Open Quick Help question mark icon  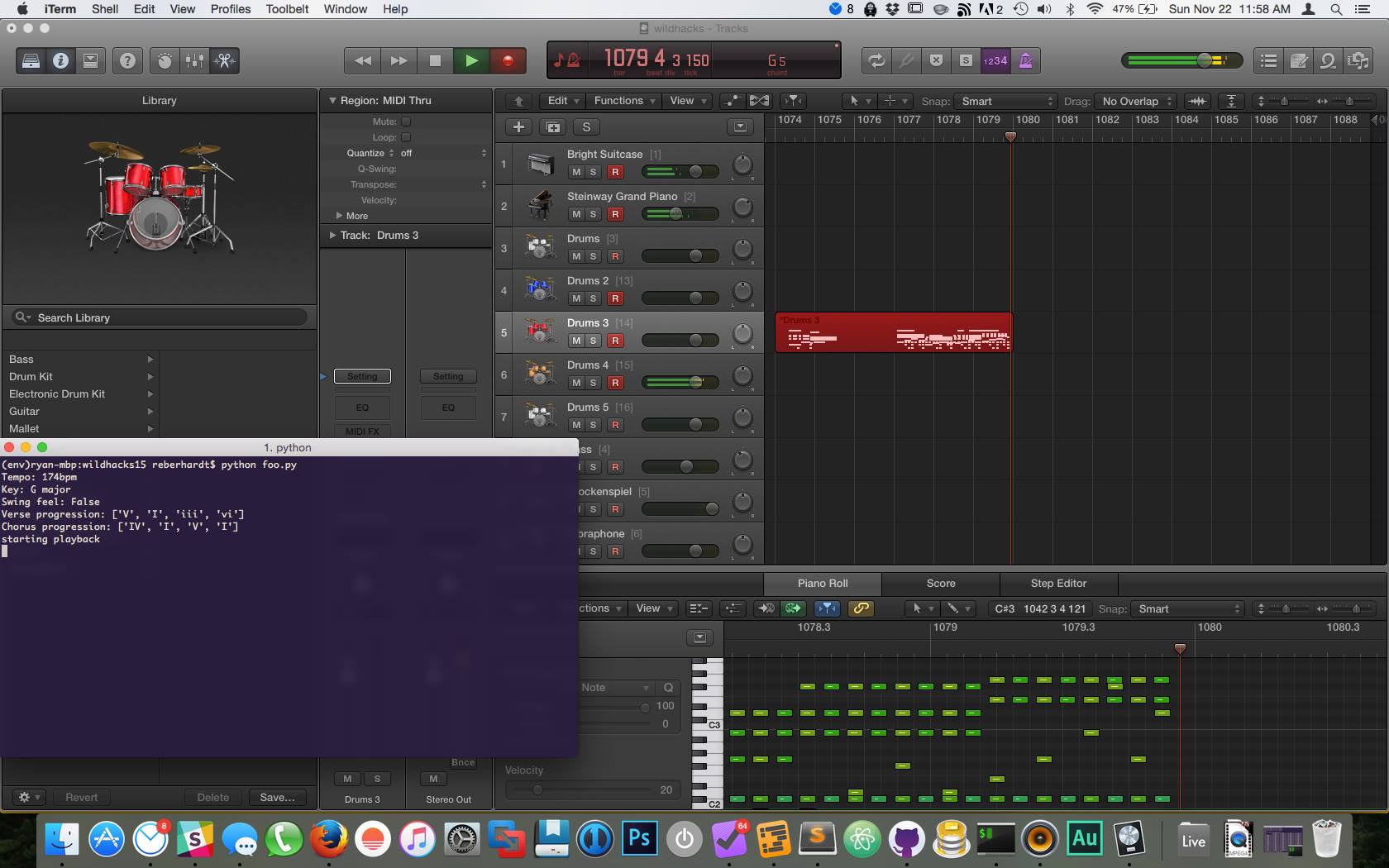point(127,60)
